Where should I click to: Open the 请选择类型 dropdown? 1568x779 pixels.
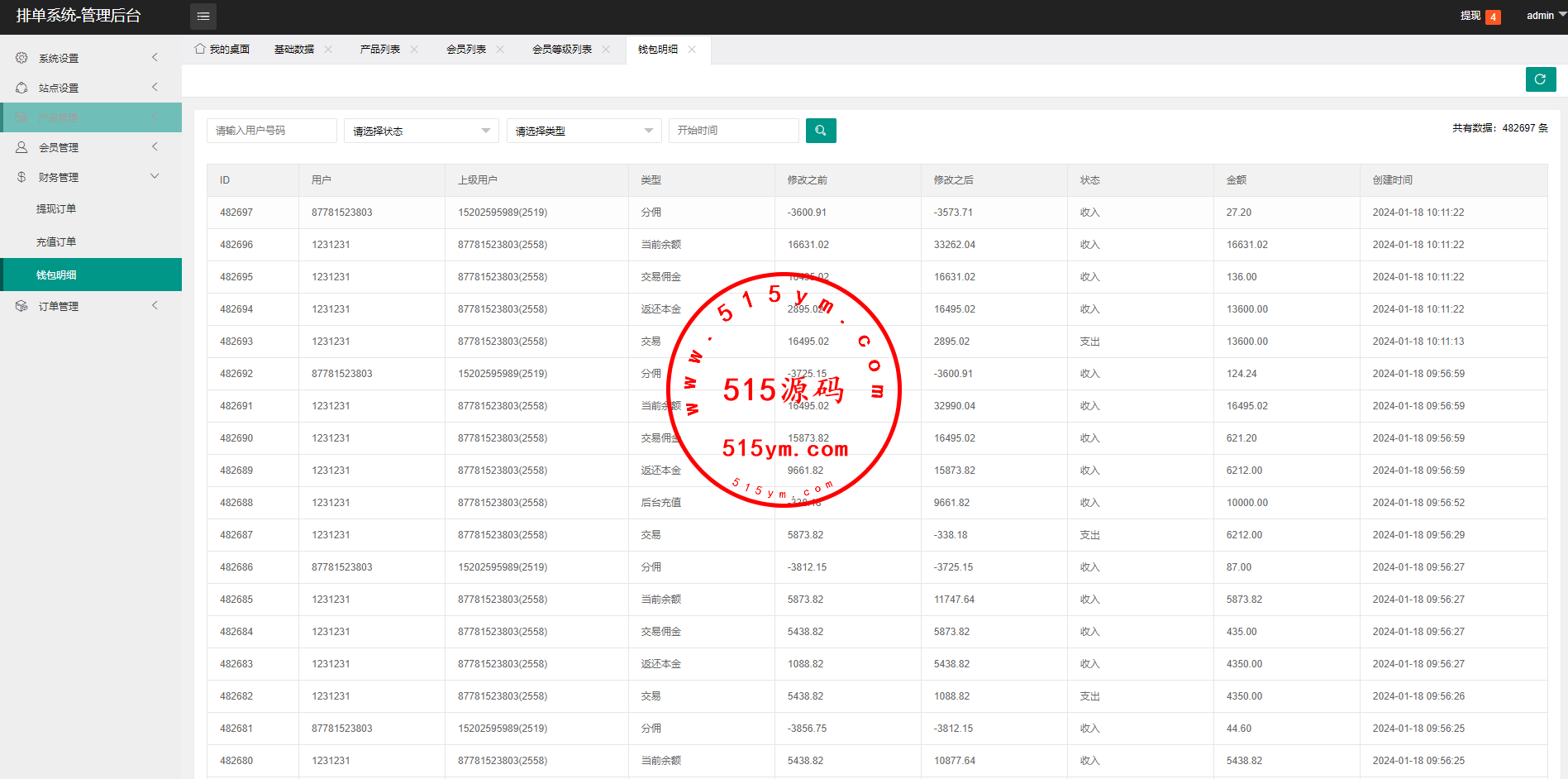click(584, 131)
